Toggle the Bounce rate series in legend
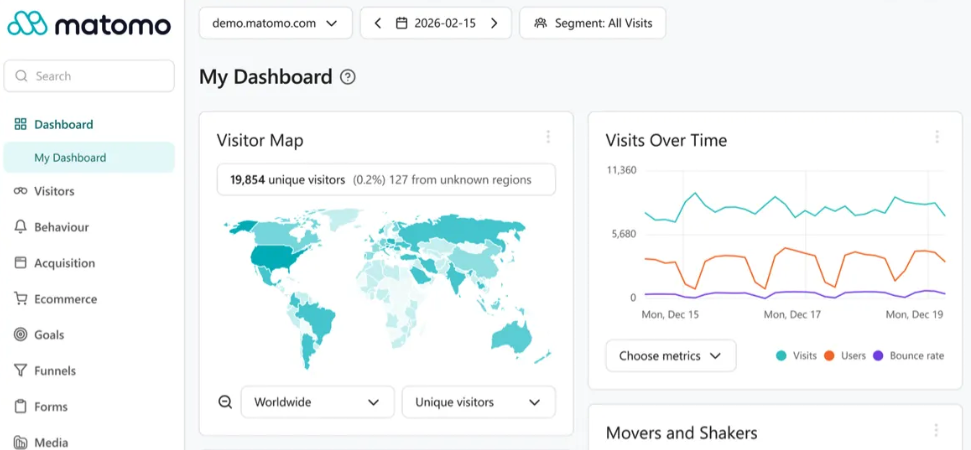This screenshot has height=450, width=971. click(908, 356)
